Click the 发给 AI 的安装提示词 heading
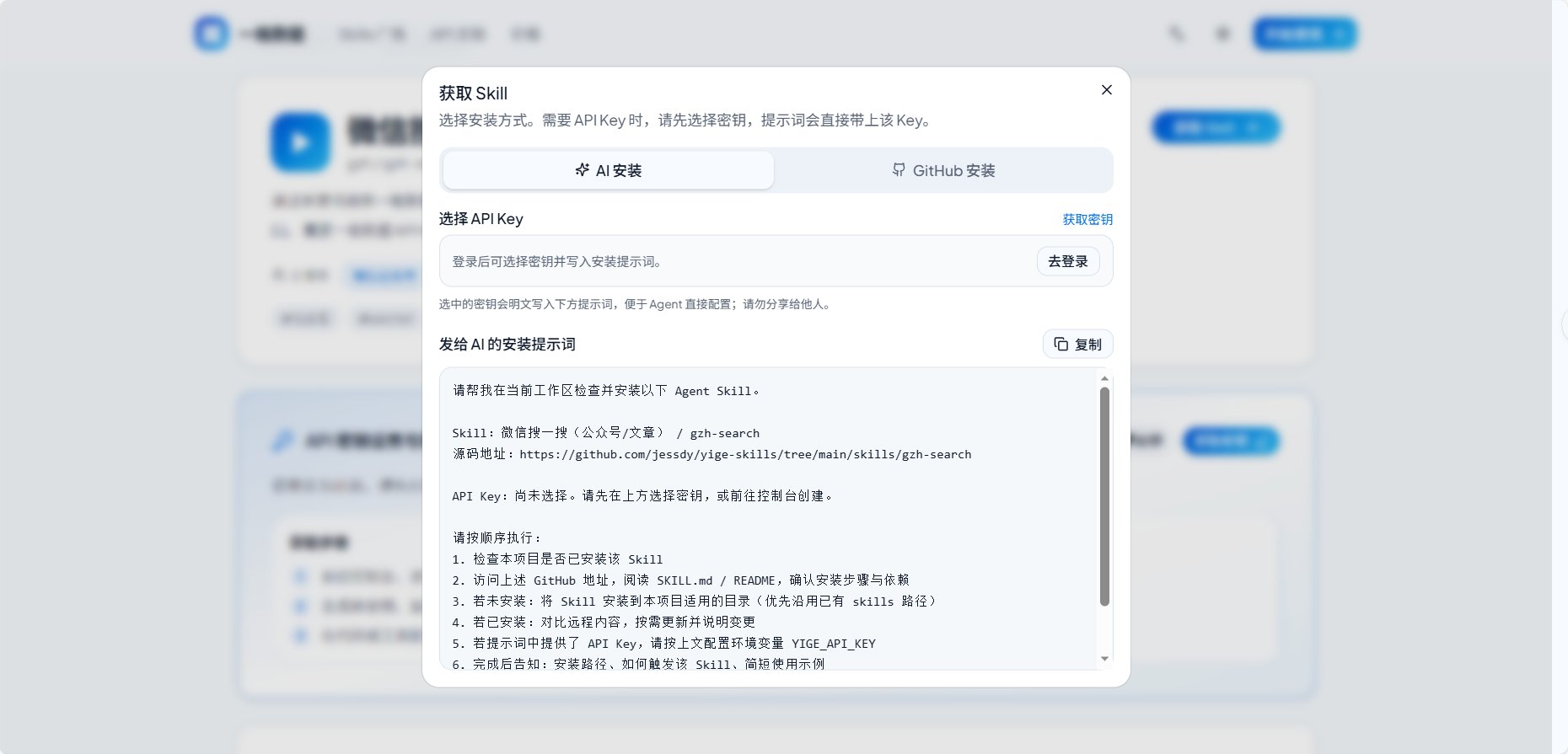This screenshot has height=754, width=1568. (x=507, y=345)
